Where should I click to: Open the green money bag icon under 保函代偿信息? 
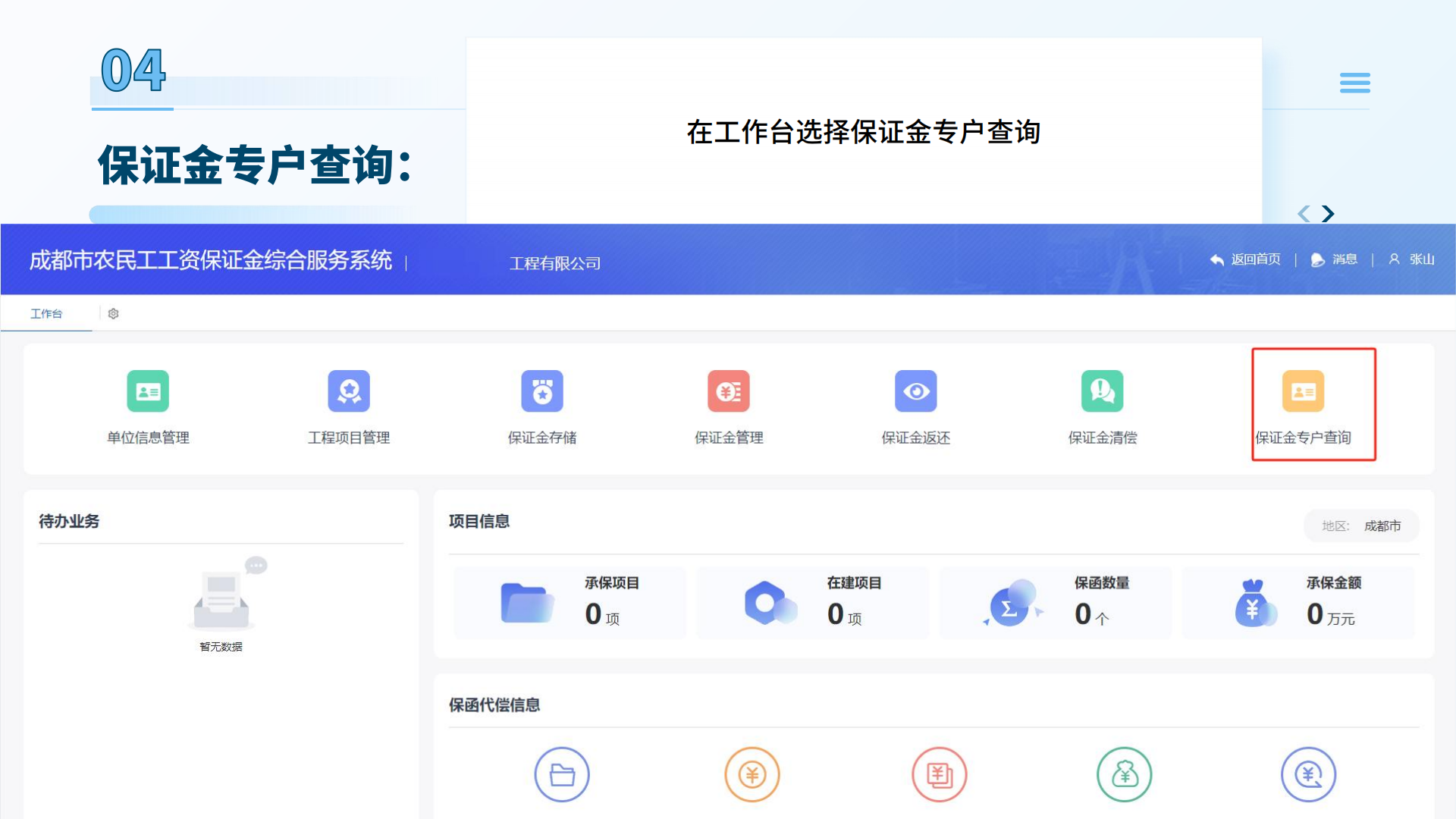[1125, 774]
